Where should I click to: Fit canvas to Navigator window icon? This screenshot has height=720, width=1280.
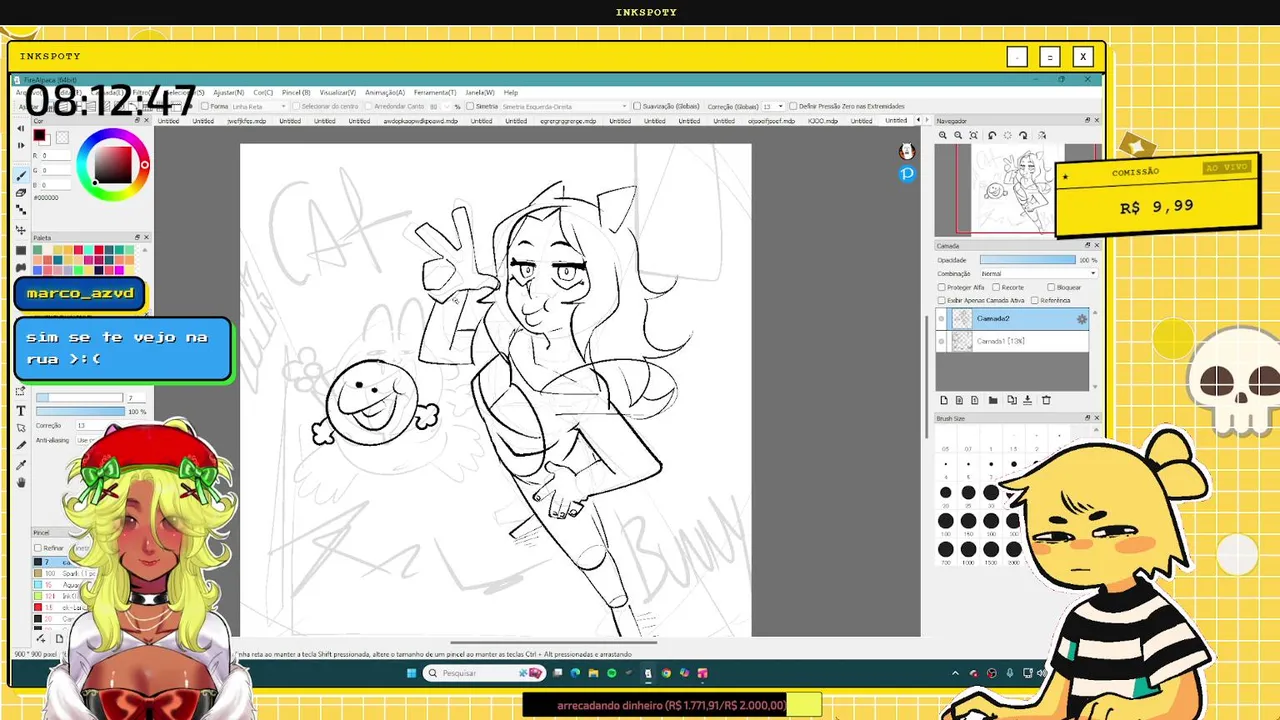pyautogui.click(x=974, y=135)
